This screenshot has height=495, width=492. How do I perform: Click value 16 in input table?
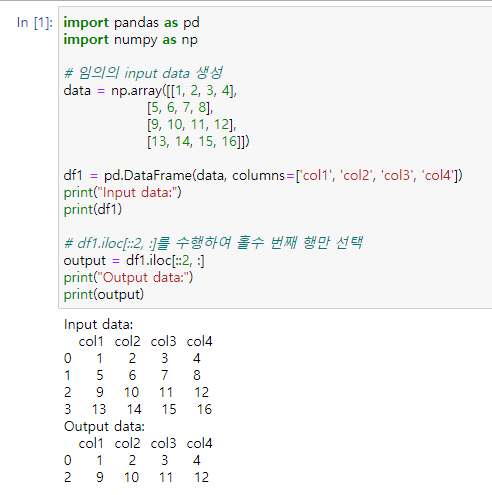204,410
